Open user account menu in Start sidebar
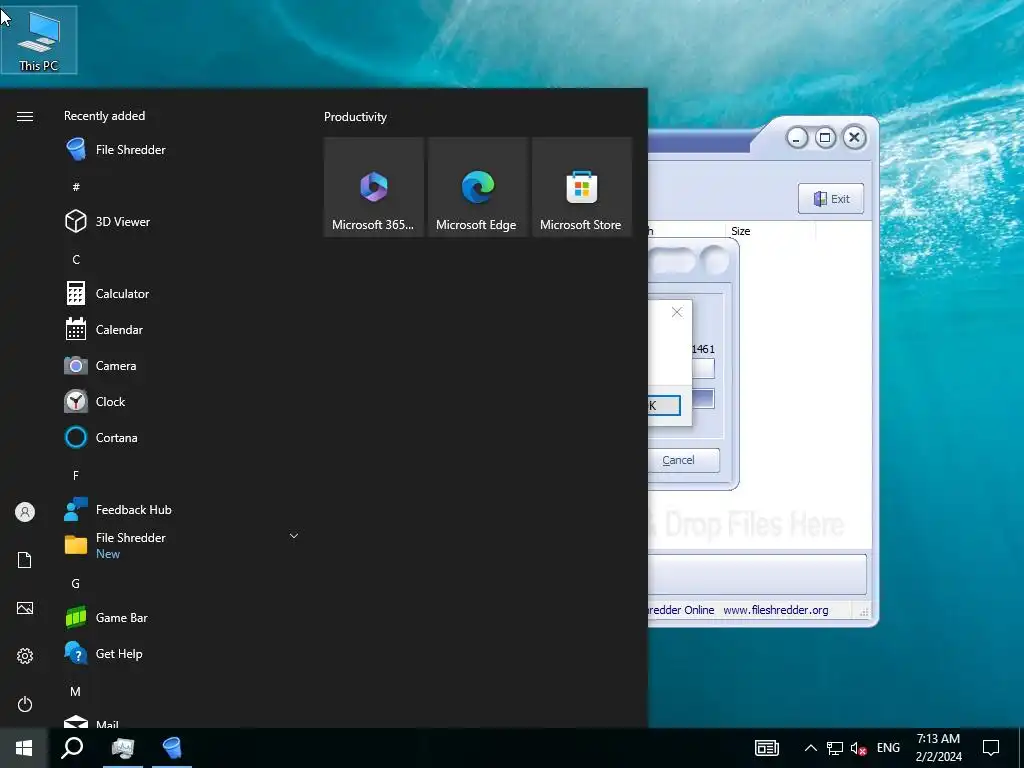Screen dimensions: 1024x768 click(x=25, y=512)
